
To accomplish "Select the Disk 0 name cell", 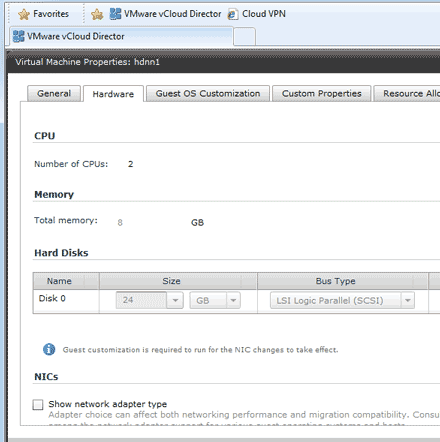I will click(x=66, y=301).
